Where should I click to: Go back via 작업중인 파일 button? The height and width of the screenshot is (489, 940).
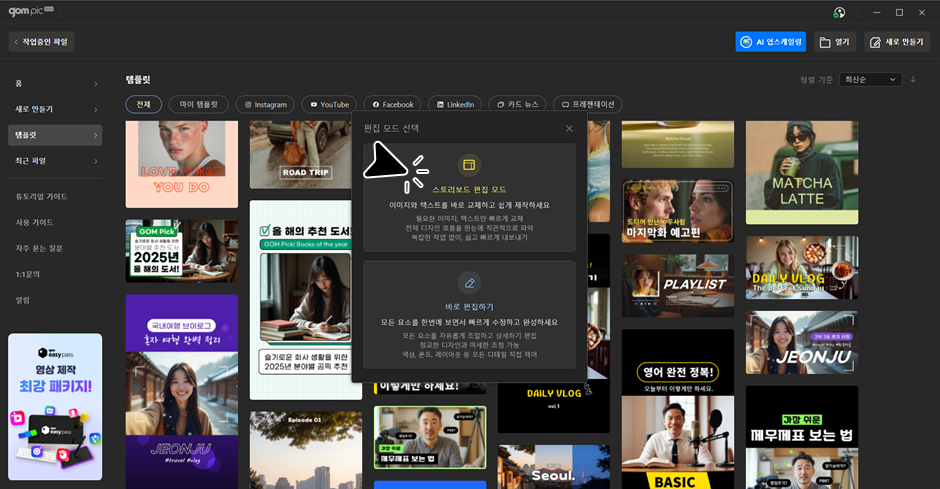point(42,42)
